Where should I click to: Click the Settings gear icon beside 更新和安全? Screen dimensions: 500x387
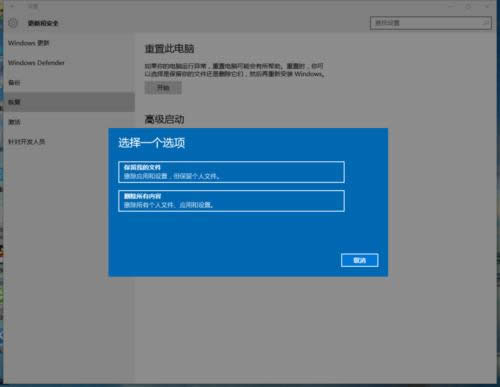13,23
